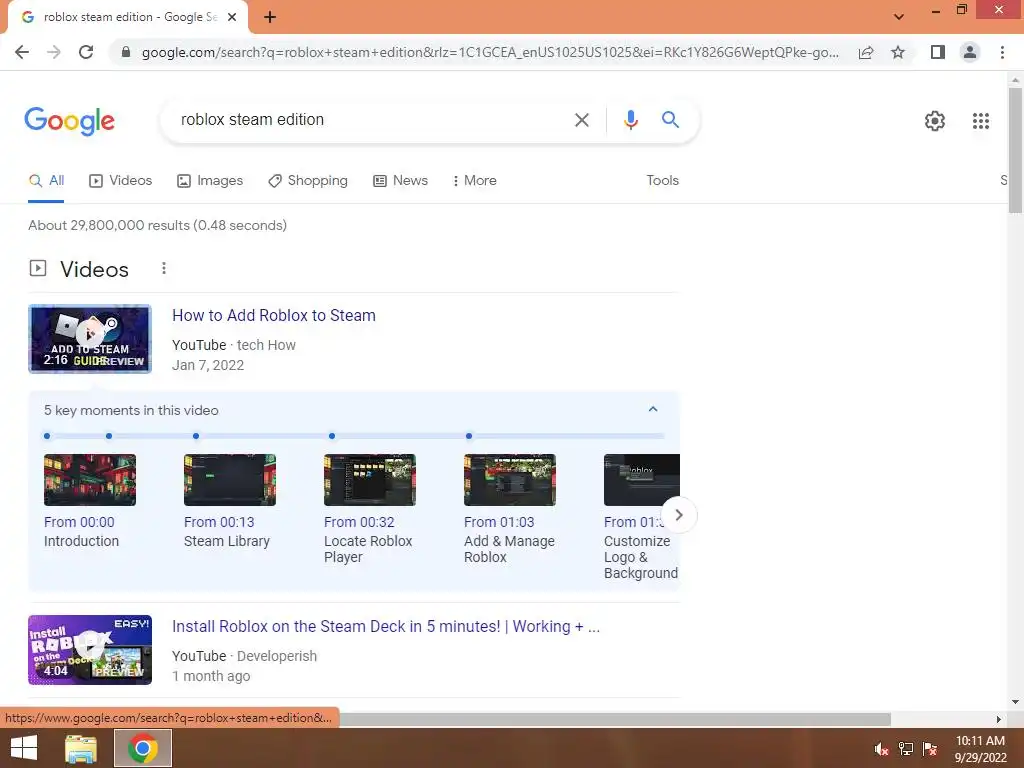1024x768 pixels.
Task: Reload the current page
Action: [86, 52]
